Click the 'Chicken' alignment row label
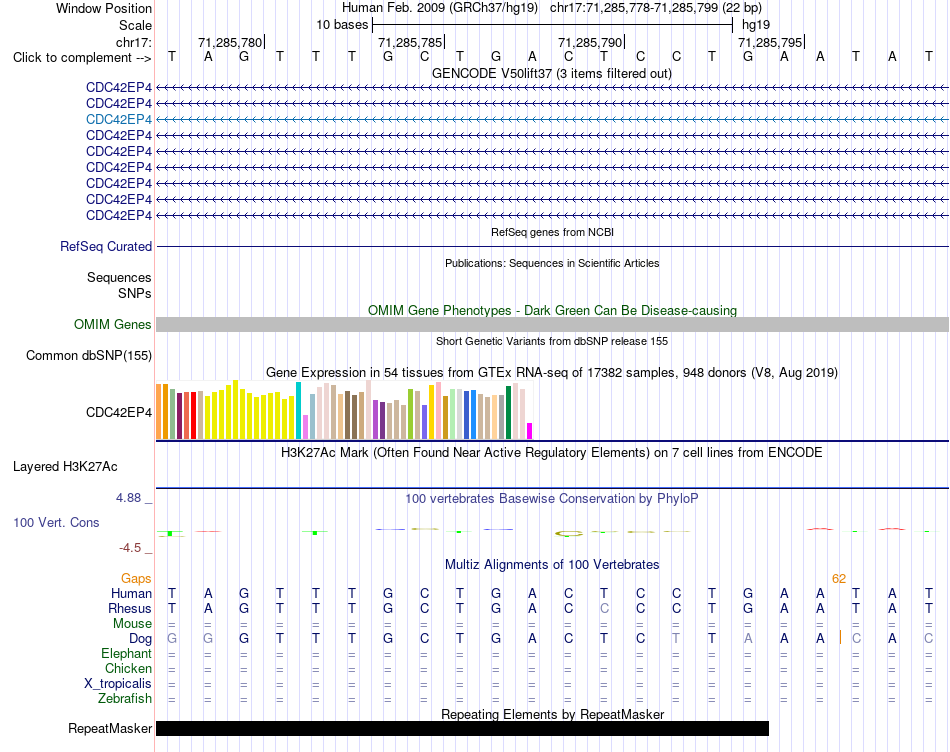Screen dimensions: 950x752 pyautogui.click(x=128, y=668)
